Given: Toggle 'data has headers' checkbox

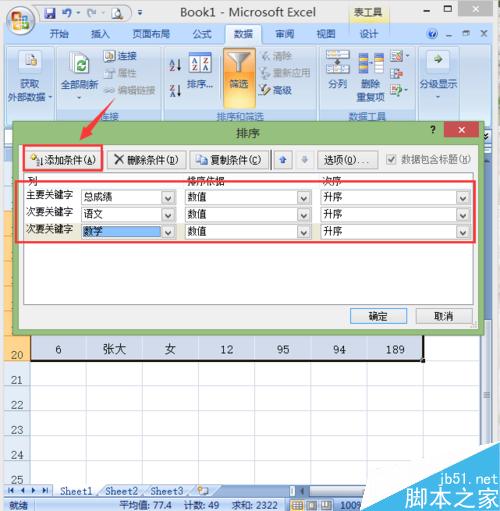Looking at the screenshot, I should pyautogui.click(x=391, y=160).
